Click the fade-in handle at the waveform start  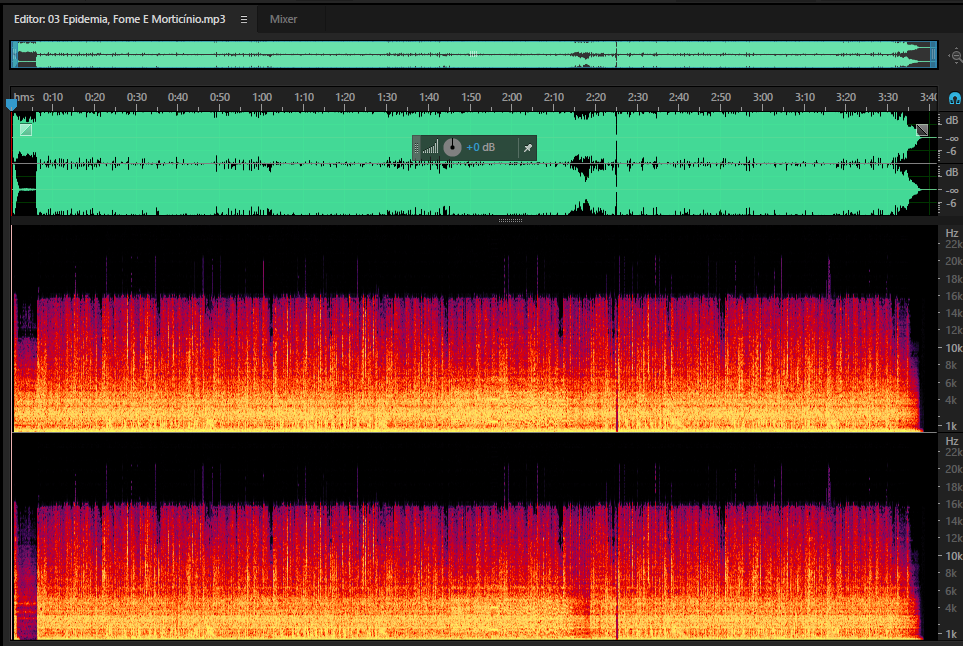pos(26,130)
